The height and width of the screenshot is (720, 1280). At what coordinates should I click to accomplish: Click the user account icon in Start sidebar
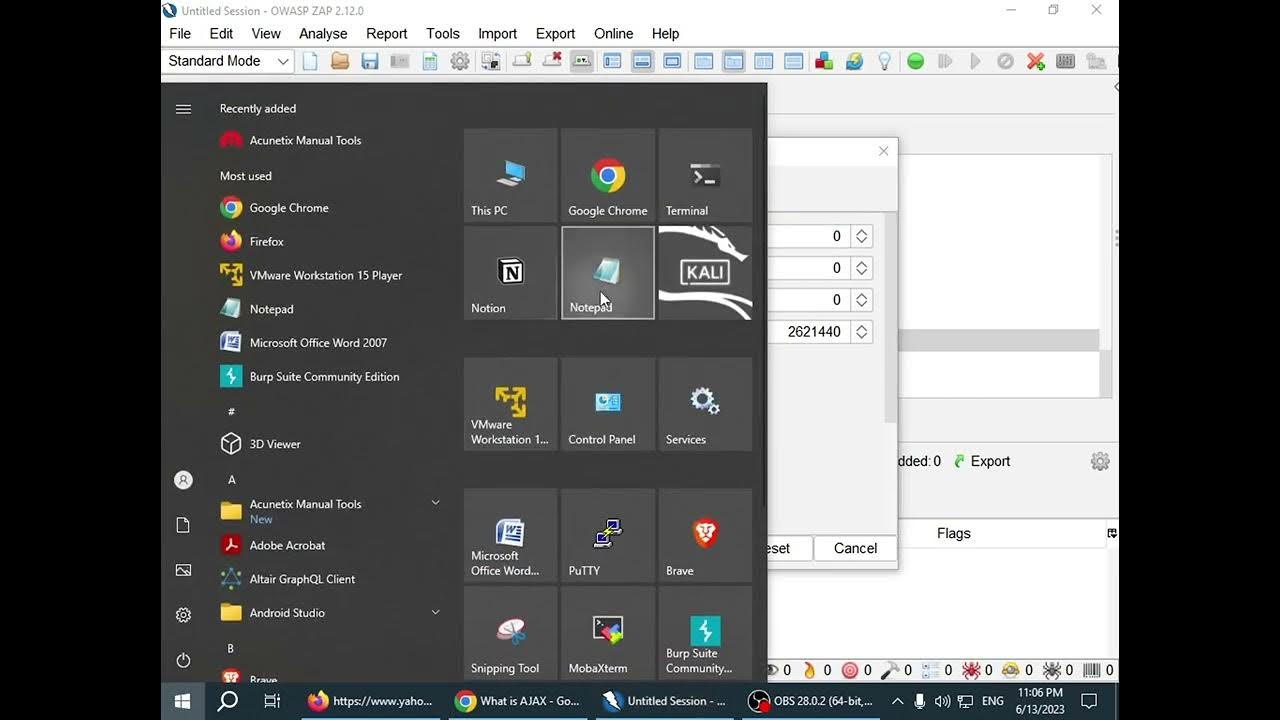point(183,480)
